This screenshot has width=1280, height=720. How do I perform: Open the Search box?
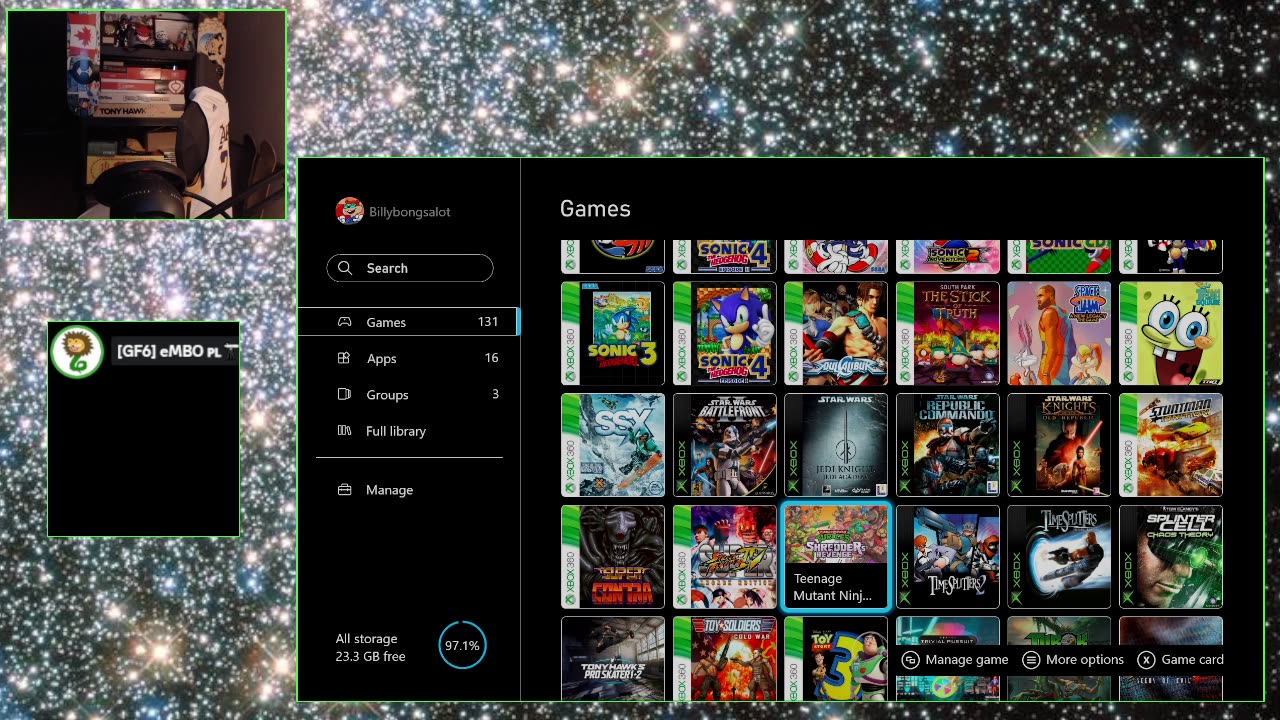point(410,268)
